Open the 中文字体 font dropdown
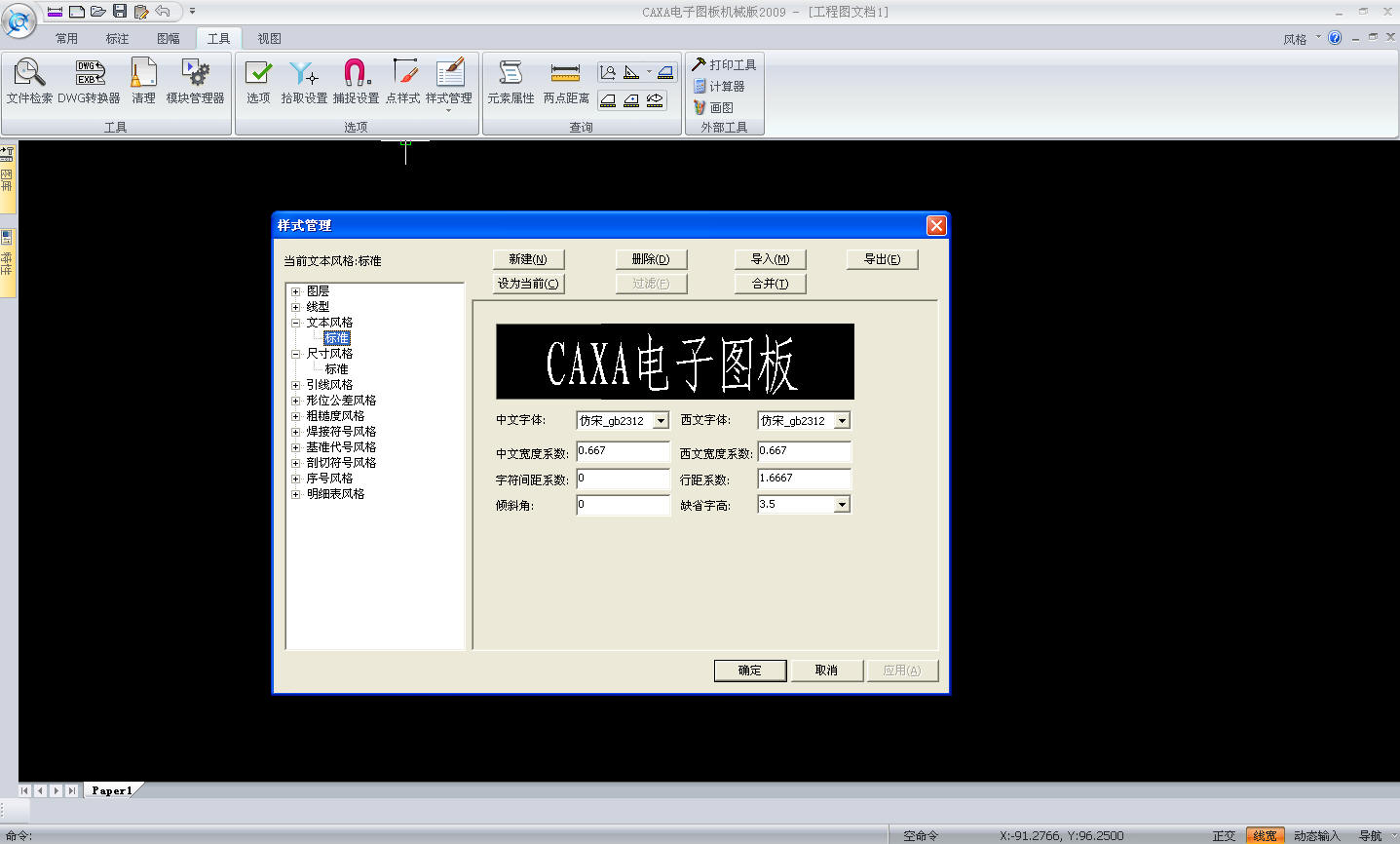This screenshot has height=844, width=1400. pyautogui.click(x=661, y=421)
